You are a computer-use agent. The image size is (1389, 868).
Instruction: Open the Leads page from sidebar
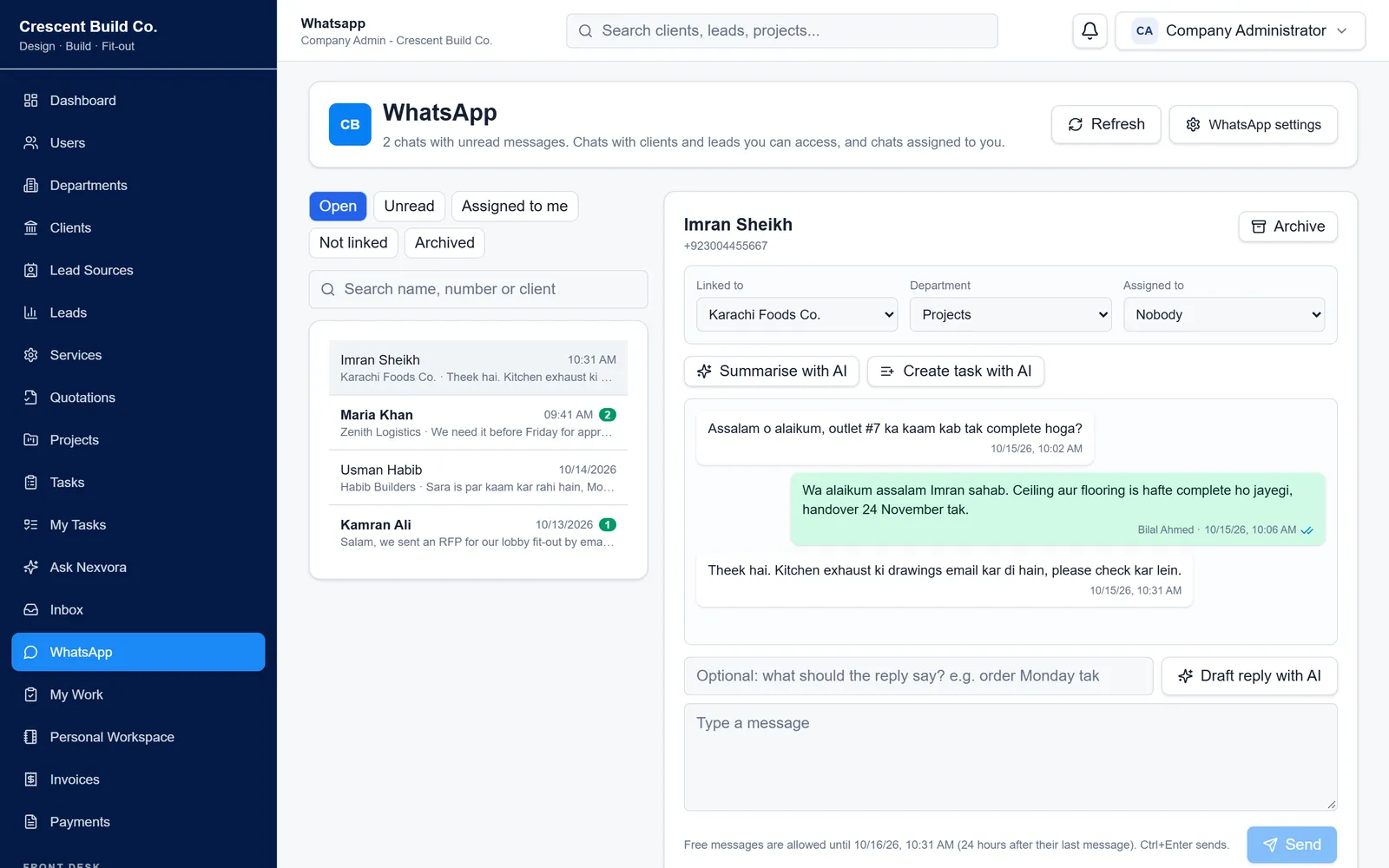(x=138, y=313)
